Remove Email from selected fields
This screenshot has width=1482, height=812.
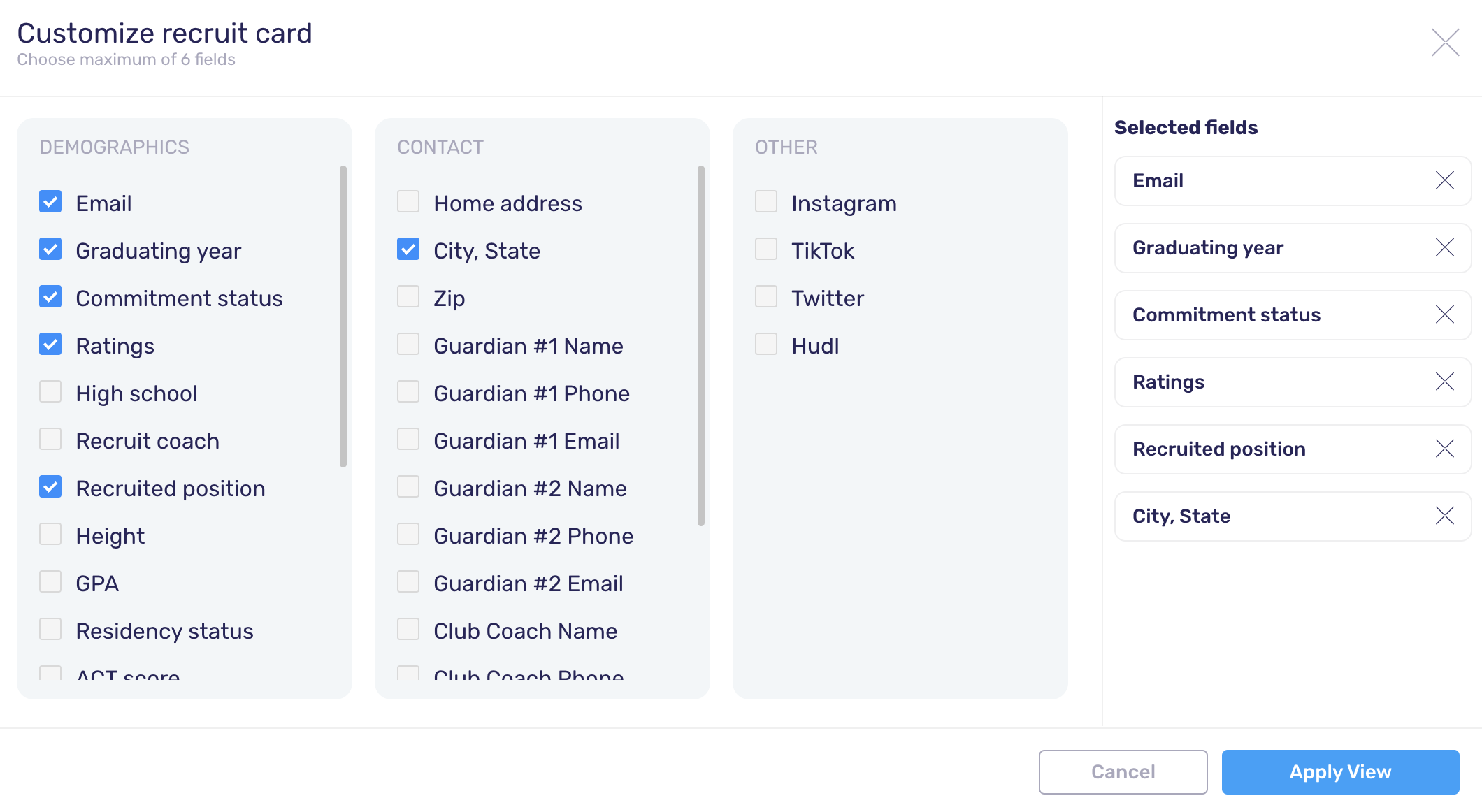pos(1444,180)
